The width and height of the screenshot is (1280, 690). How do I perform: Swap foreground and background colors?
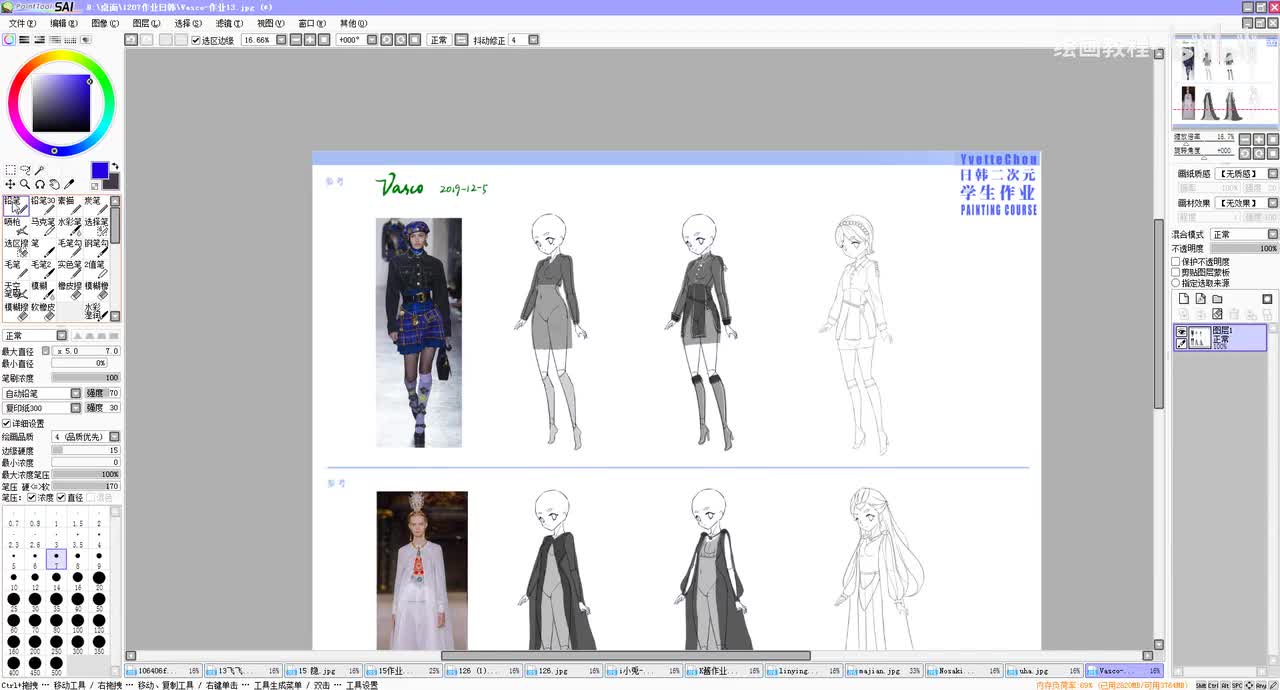pyautogui.click(x=115, y=166)
